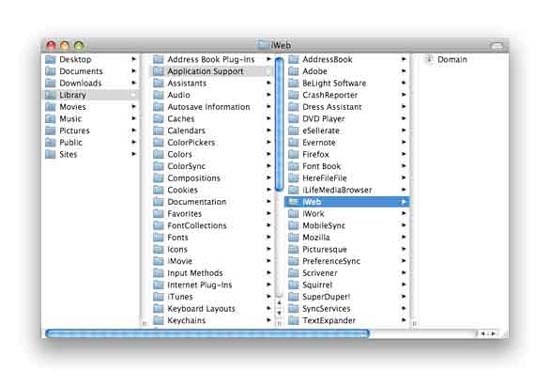Click the Desktop folder icon

coord(51,59)
